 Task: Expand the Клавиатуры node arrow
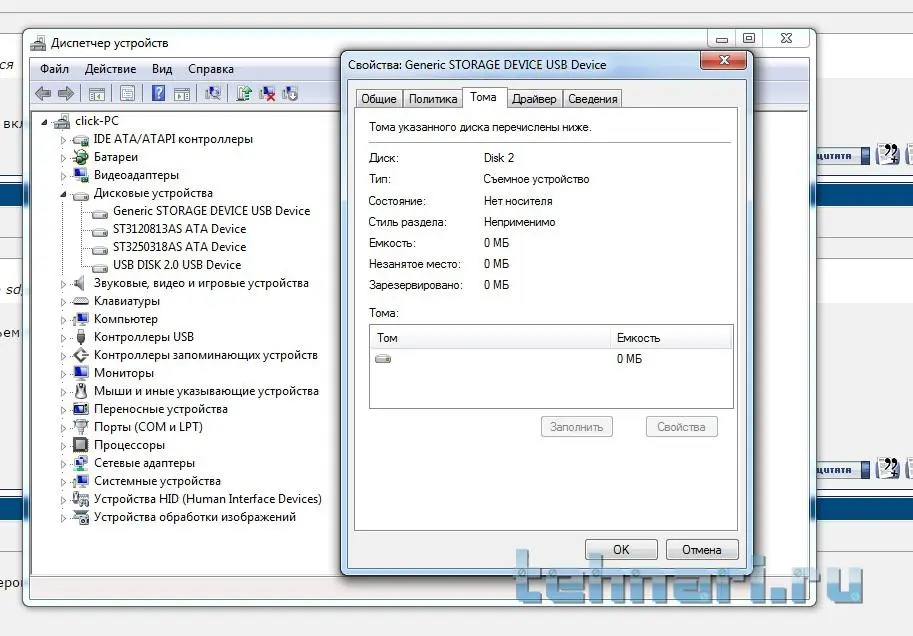pyautogui.click(x=63, y=302)
